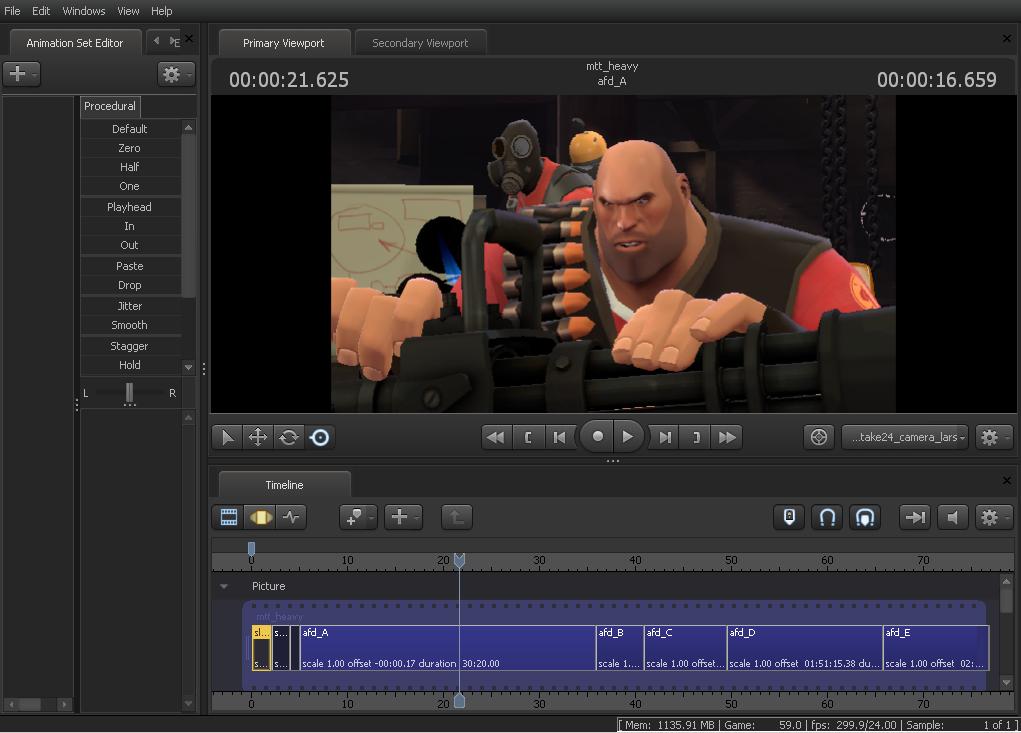Screen dimensions: 1021x733
Task: Click the selection arrow tool
Action: pyautogui.click(x=227, y=437)
